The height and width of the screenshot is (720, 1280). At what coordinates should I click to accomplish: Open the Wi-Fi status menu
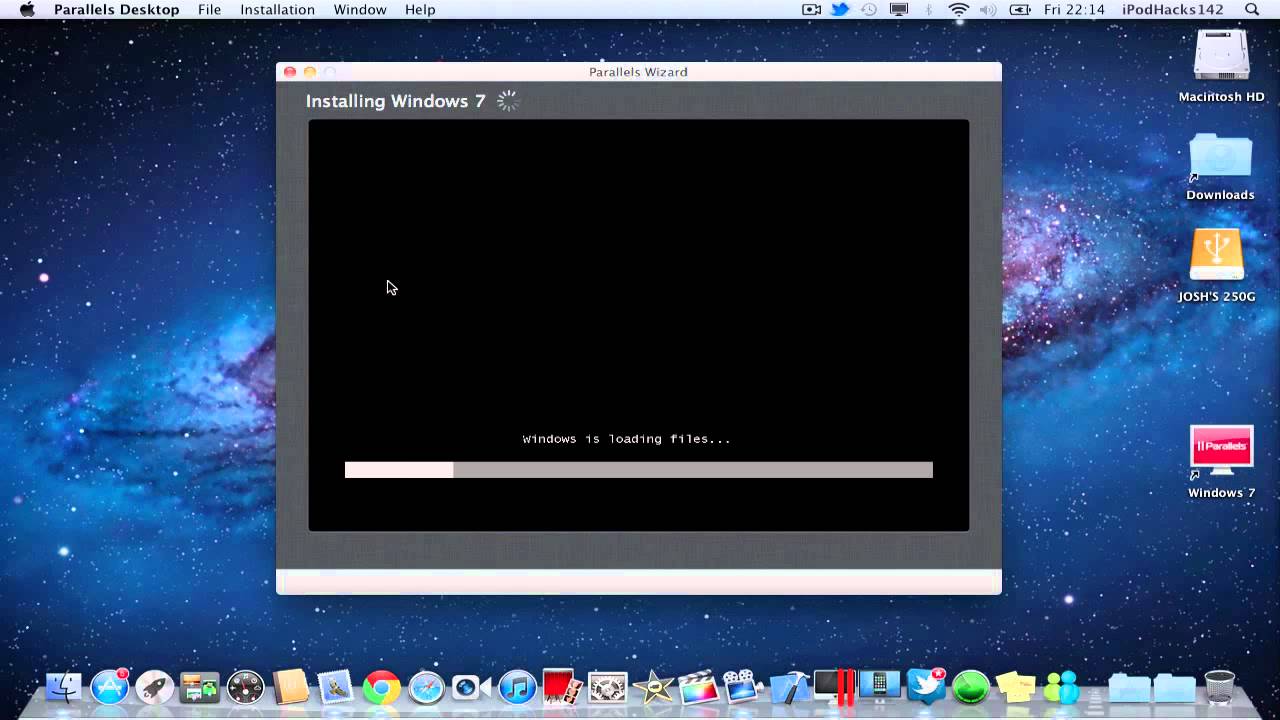click(x=959, y=10)
